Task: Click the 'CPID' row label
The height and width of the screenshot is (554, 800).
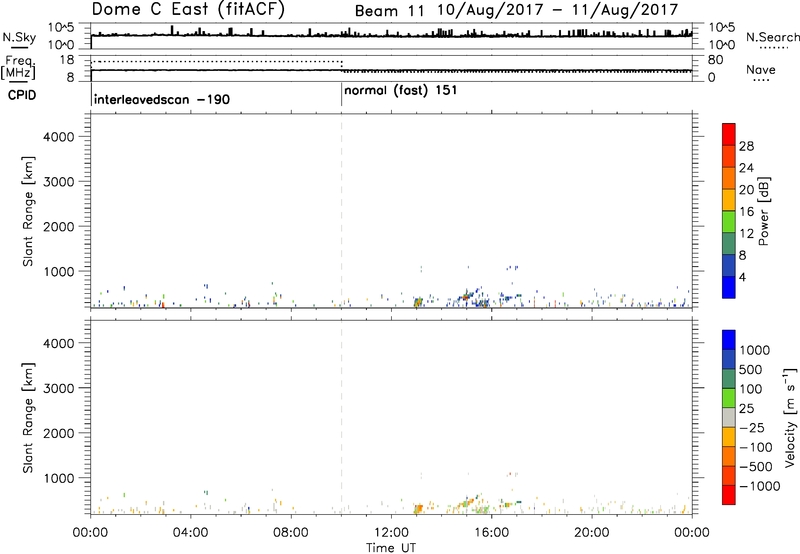Action: pyautogui.click(x=22, y=95)
